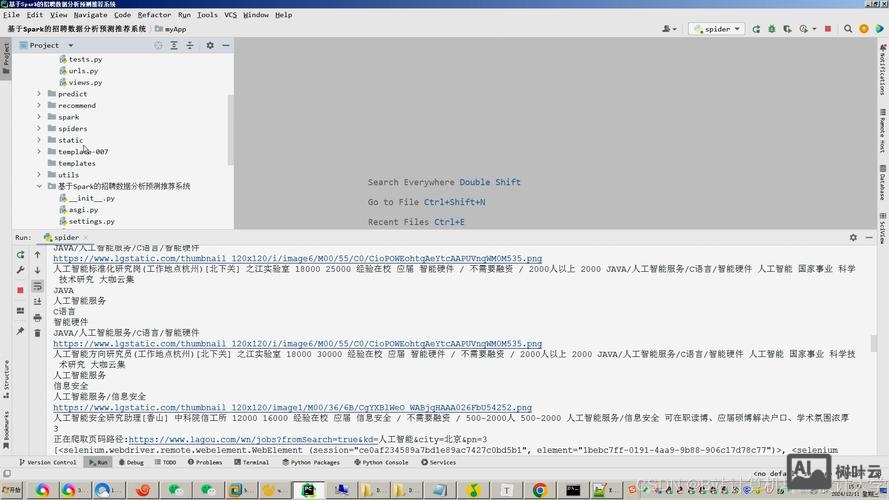The width and height of the screenshot is (889, 500).
Task: Toggle pin tab in Run panel
Action: 20,331
